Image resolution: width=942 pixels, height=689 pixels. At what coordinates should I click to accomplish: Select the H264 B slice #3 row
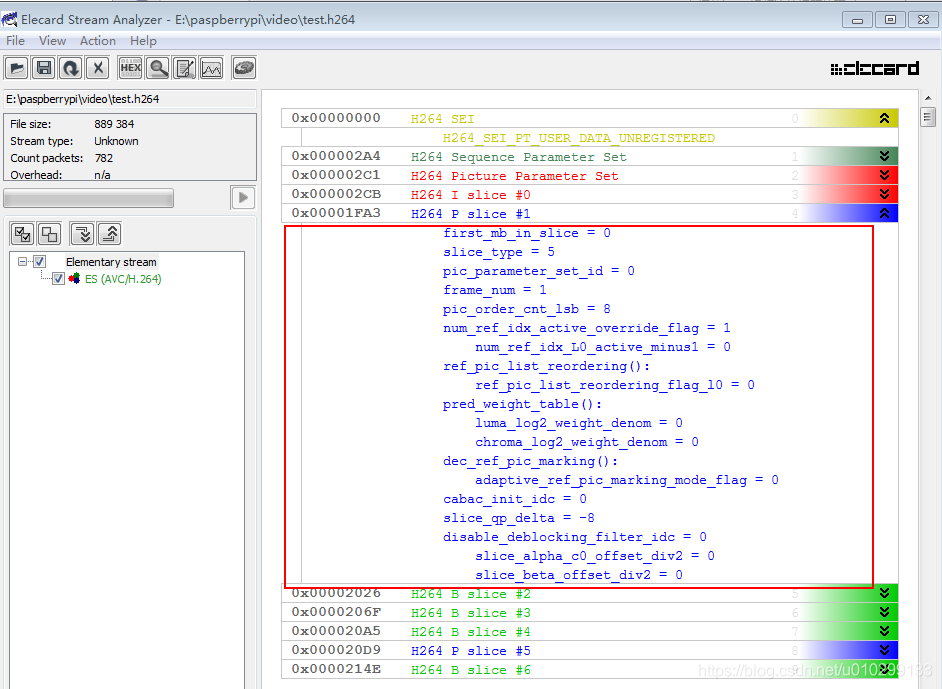[x=589, y=612]
